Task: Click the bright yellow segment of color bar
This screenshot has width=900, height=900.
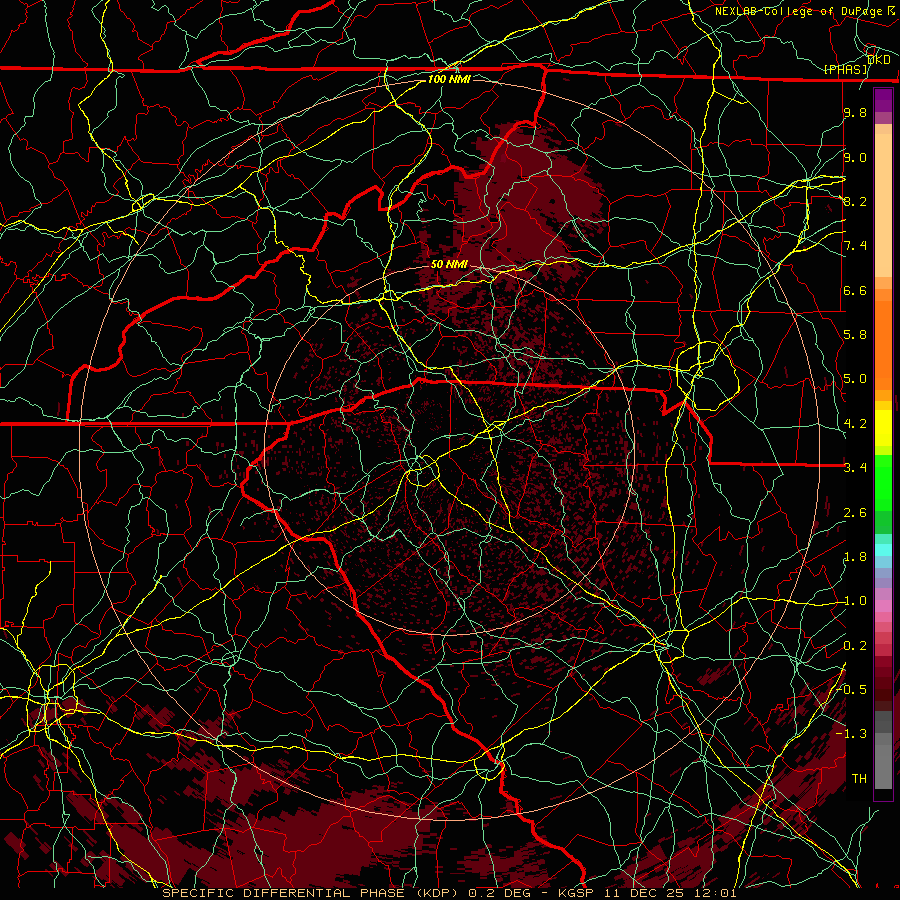Action: [883, 428]
